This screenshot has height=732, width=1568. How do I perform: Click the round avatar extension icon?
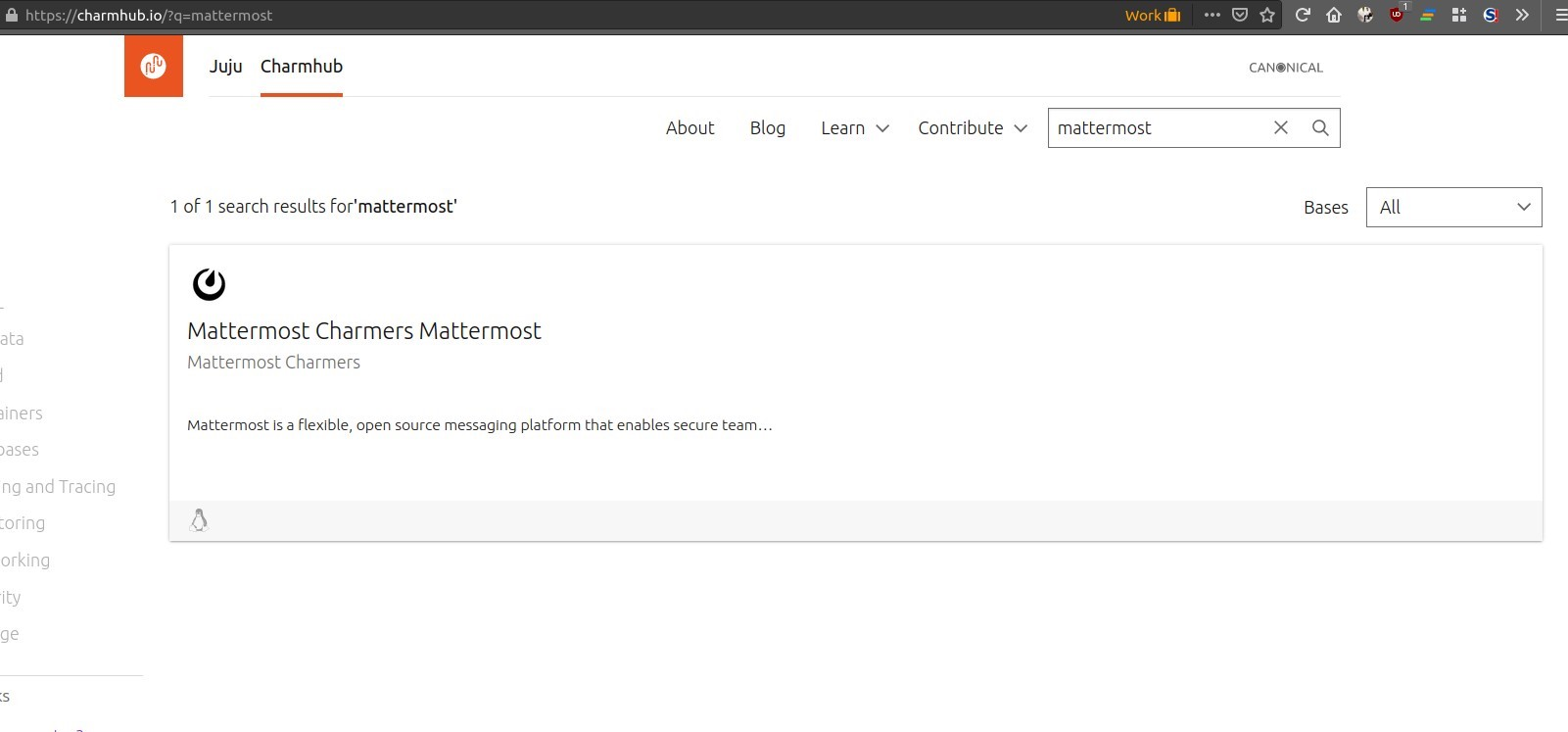coord(1365,15)
